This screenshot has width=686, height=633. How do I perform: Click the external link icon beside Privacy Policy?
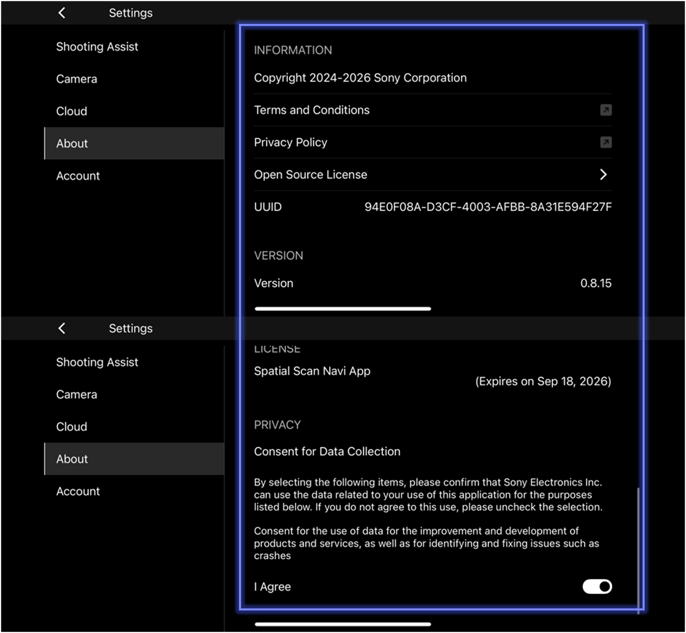[605, 142]
